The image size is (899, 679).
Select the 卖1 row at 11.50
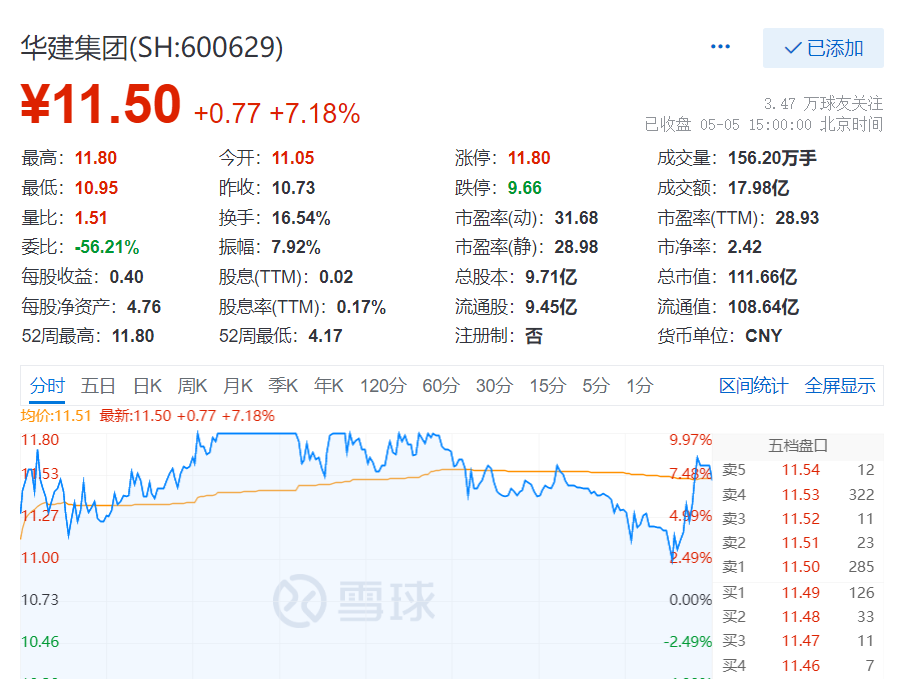click(x=798, y=567)
